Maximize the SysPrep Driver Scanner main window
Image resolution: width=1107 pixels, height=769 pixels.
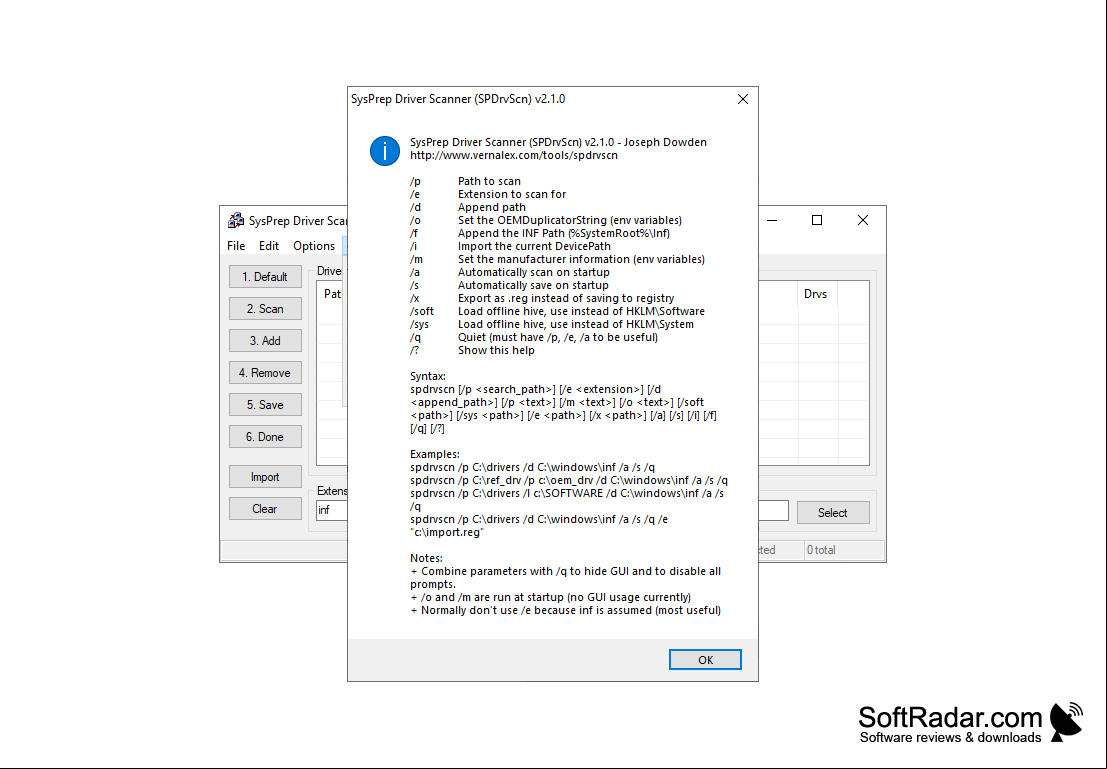(817, 220)
